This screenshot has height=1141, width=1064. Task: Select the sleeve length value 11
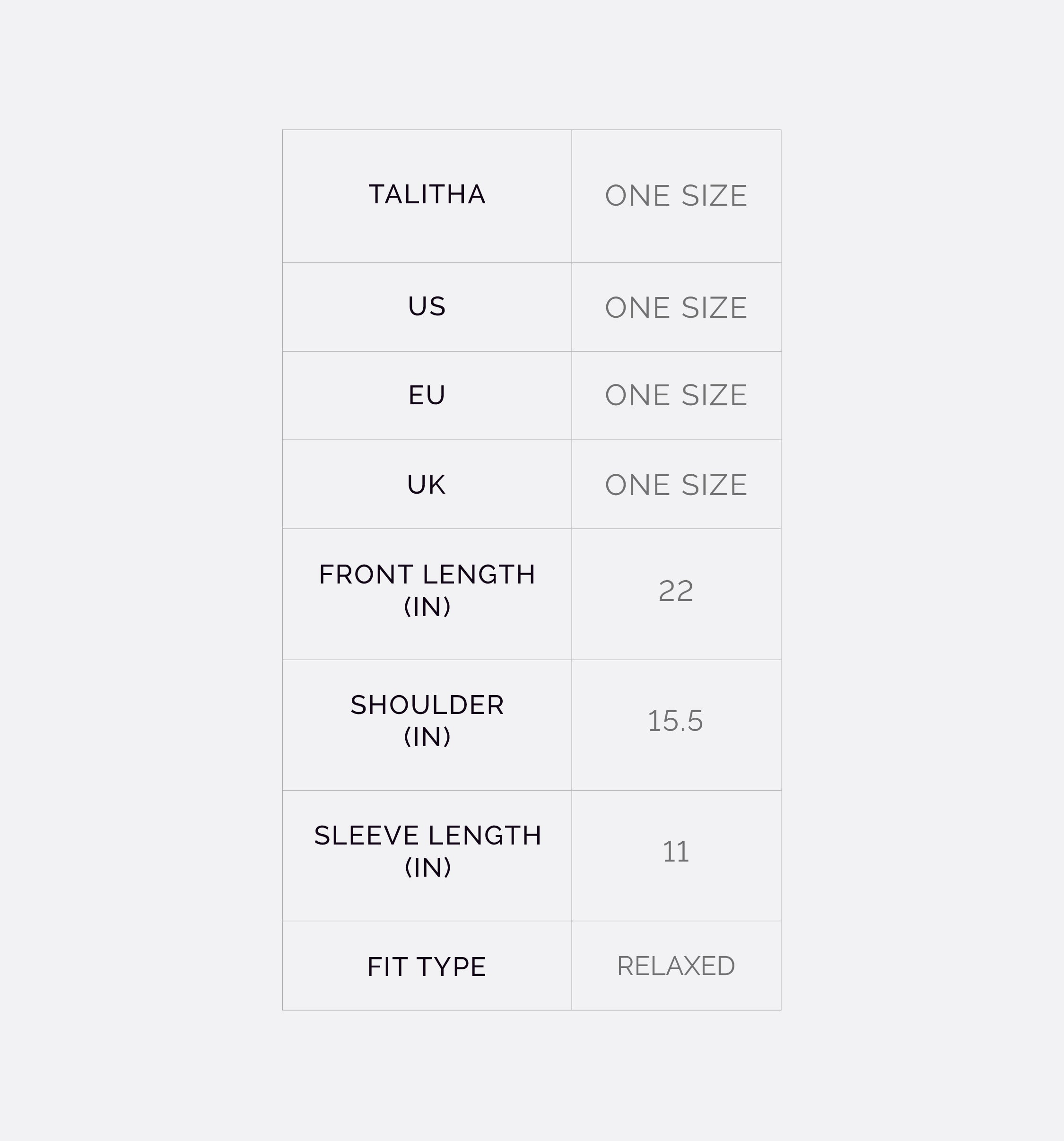[x=675, y=852]
